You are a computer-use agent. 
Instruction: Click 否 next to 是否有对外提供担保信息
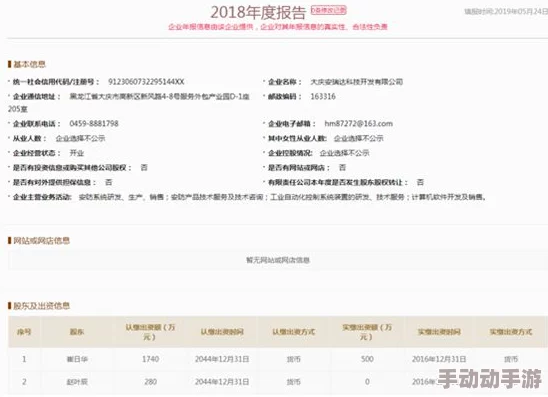109,182
